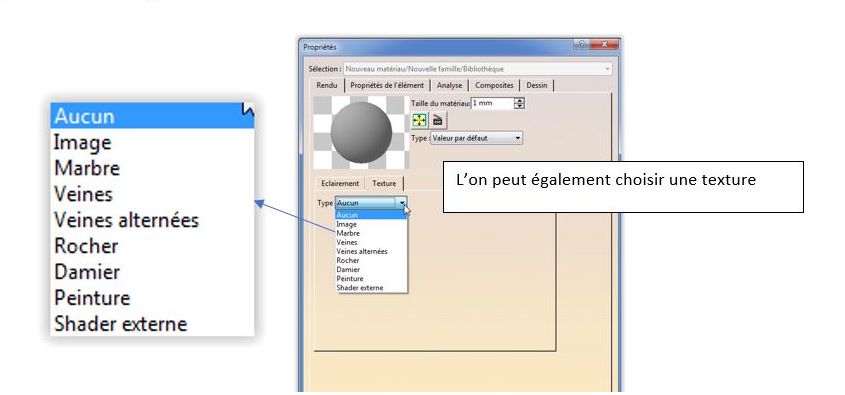Switch to the Analyse tab
Image resolution: width=845 pixels, height=395 pixels.
(449, 85)
